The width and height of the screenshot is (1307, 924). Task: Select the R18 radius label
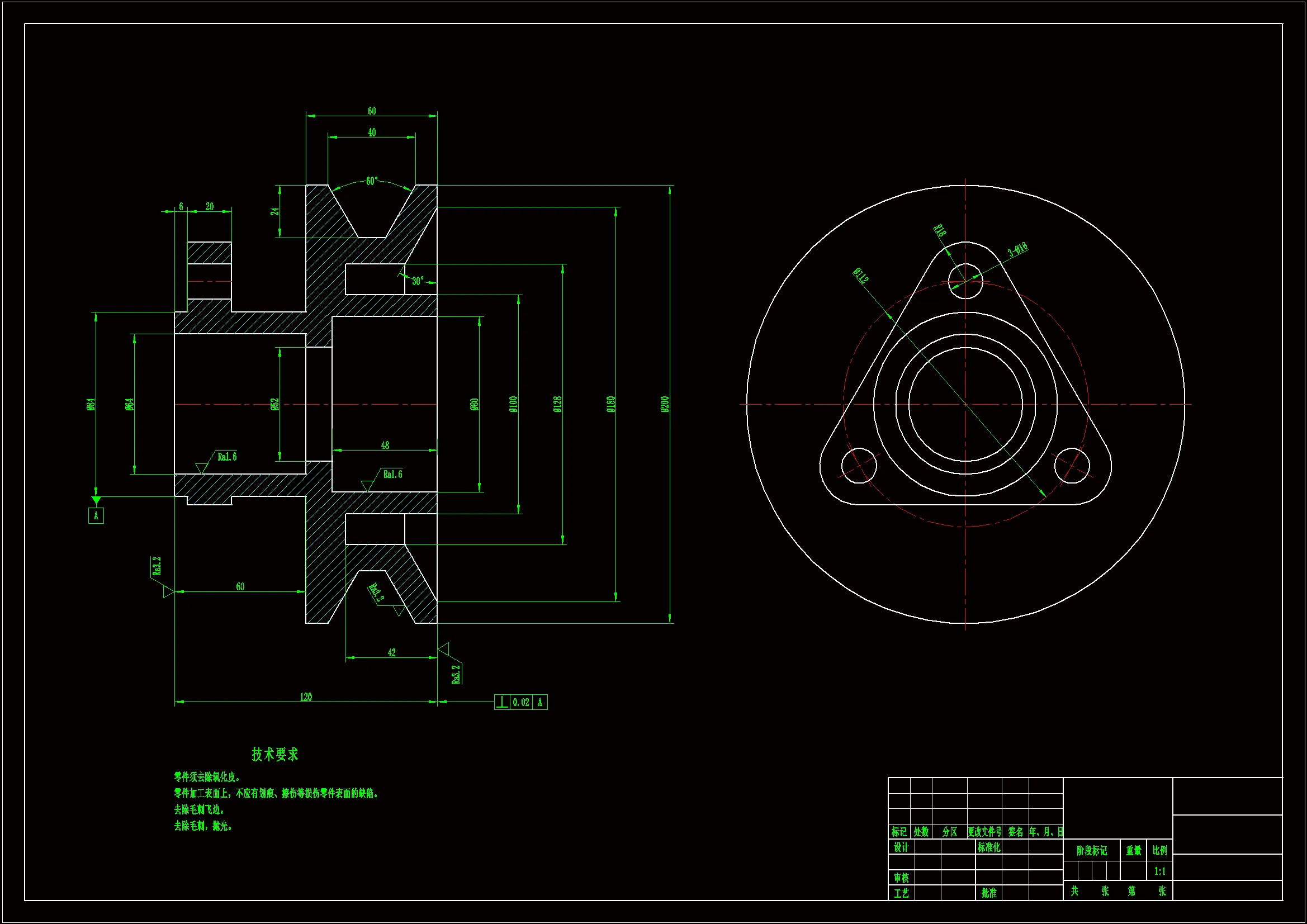click(x=940, y=230)
